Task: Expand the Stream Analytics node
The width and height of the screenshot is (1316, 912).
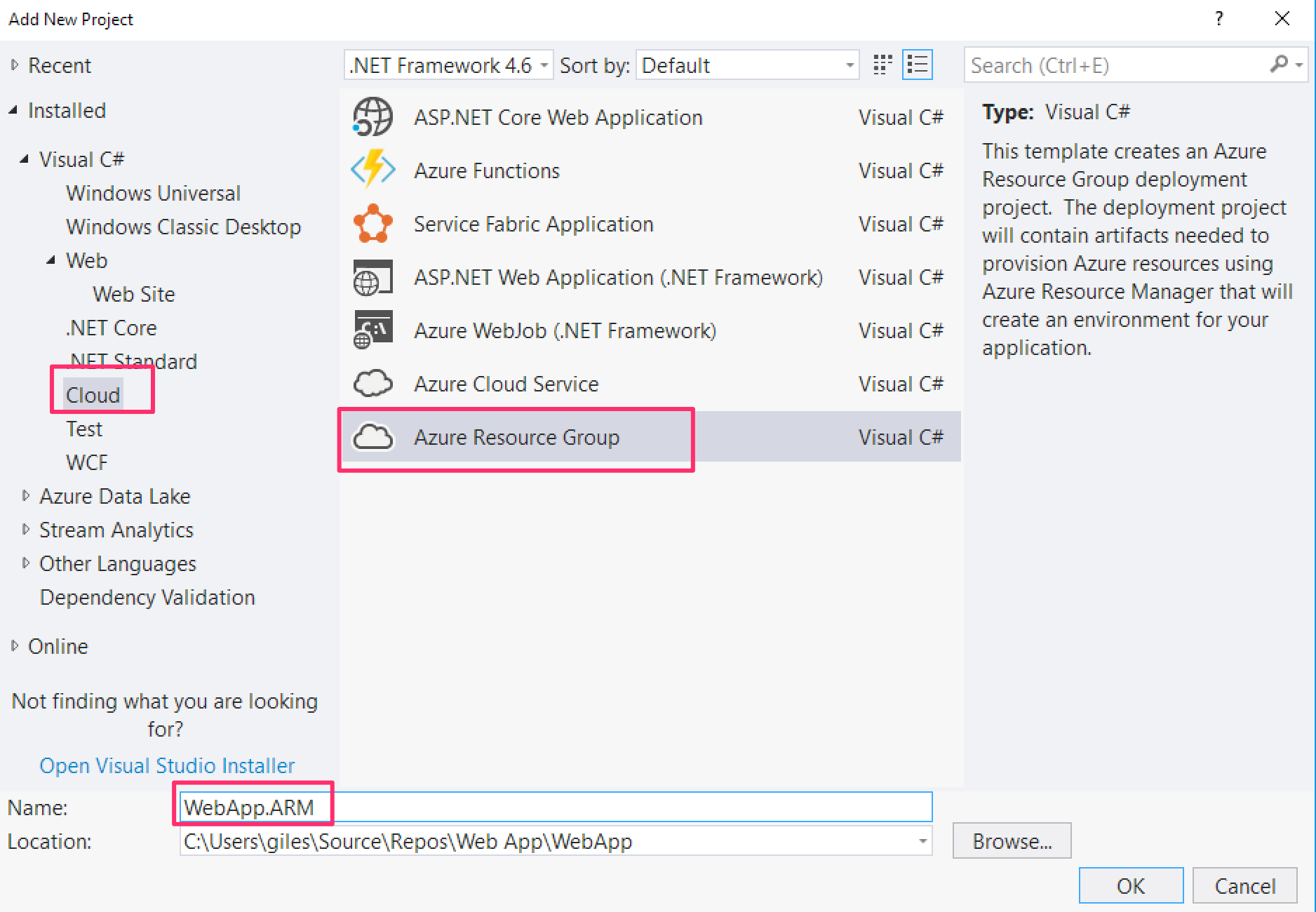Action: [x=26, y=530]
